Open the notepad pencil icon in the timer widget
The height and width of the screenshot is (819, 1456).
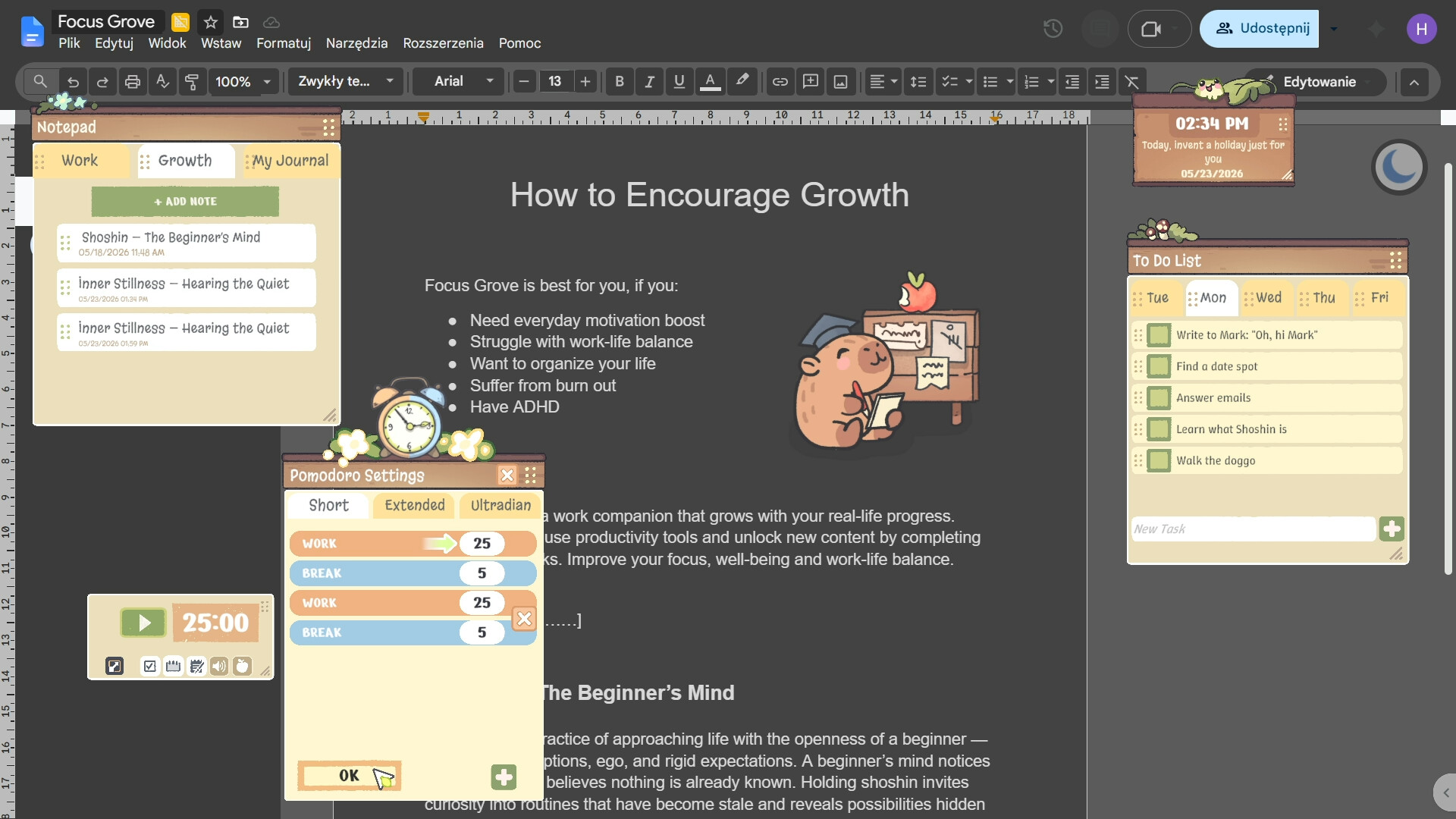coord(197,667)
